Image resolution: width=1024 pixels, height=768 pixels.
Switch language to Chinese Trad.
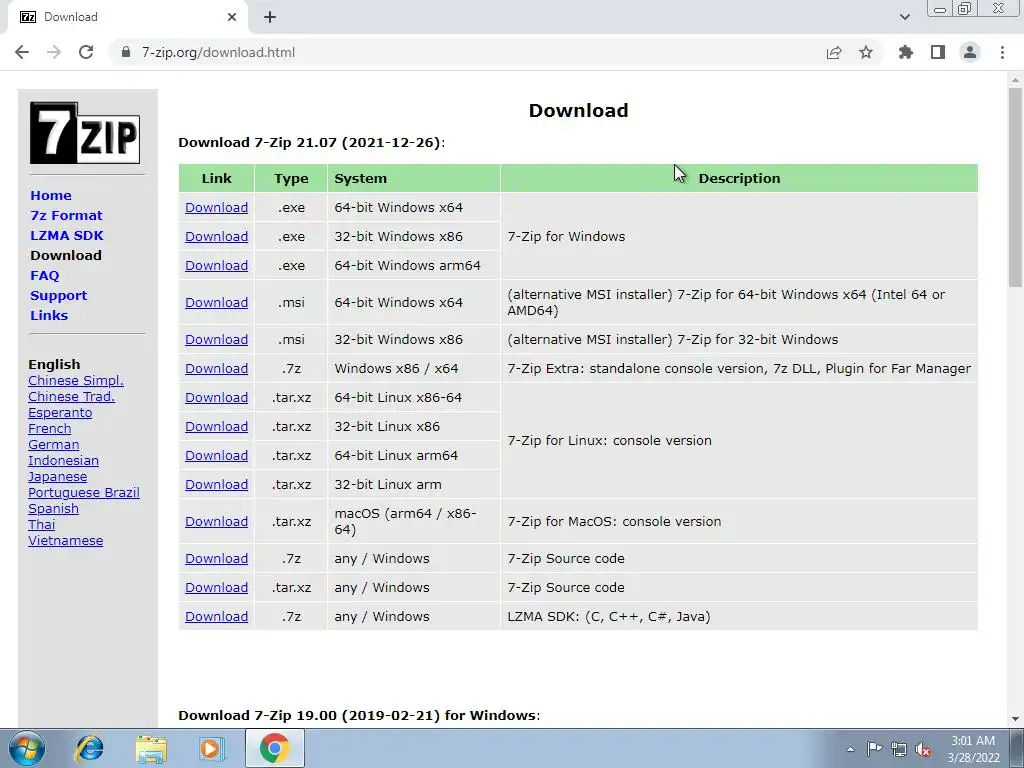click(71, 396)
